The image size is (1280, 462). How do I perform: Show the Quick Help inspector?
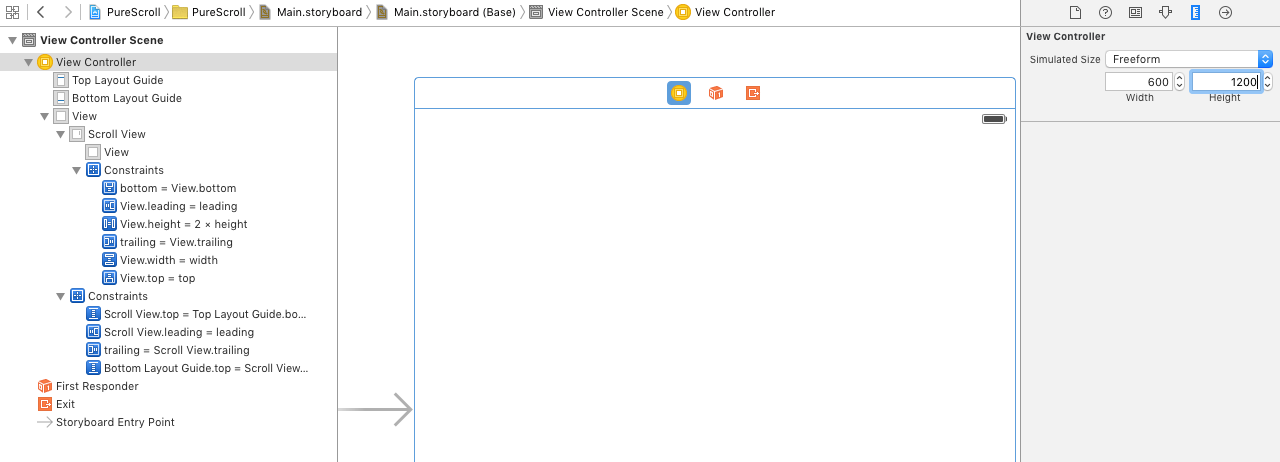point(1105,12)
